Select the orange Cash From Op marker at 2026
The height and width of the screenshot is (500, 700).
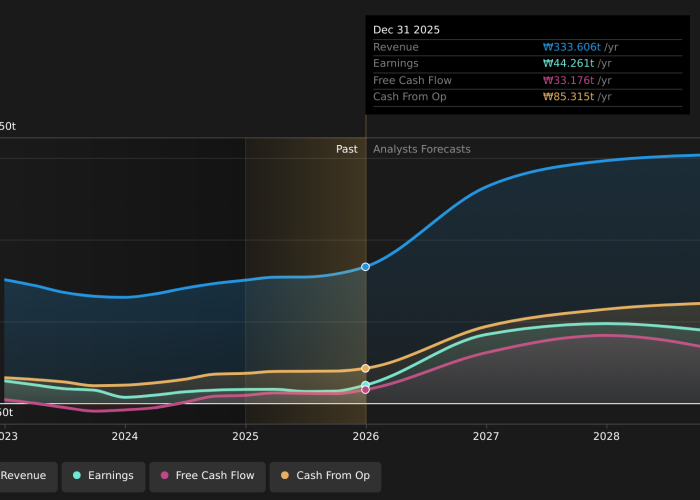pos(366,368)
